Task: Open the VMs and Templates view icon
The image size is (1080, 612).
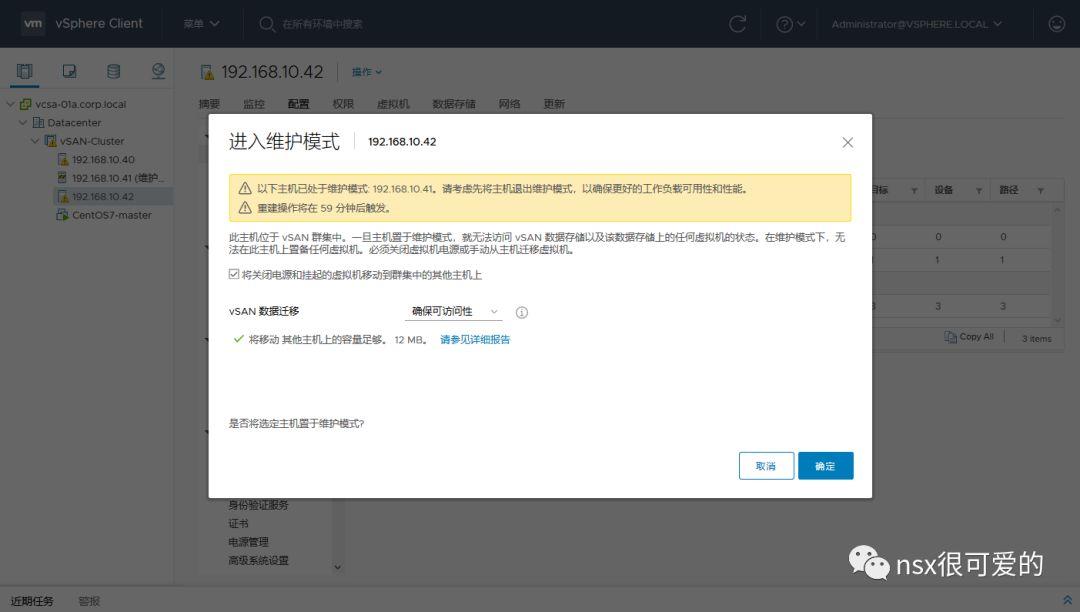Action: point(70,71)
